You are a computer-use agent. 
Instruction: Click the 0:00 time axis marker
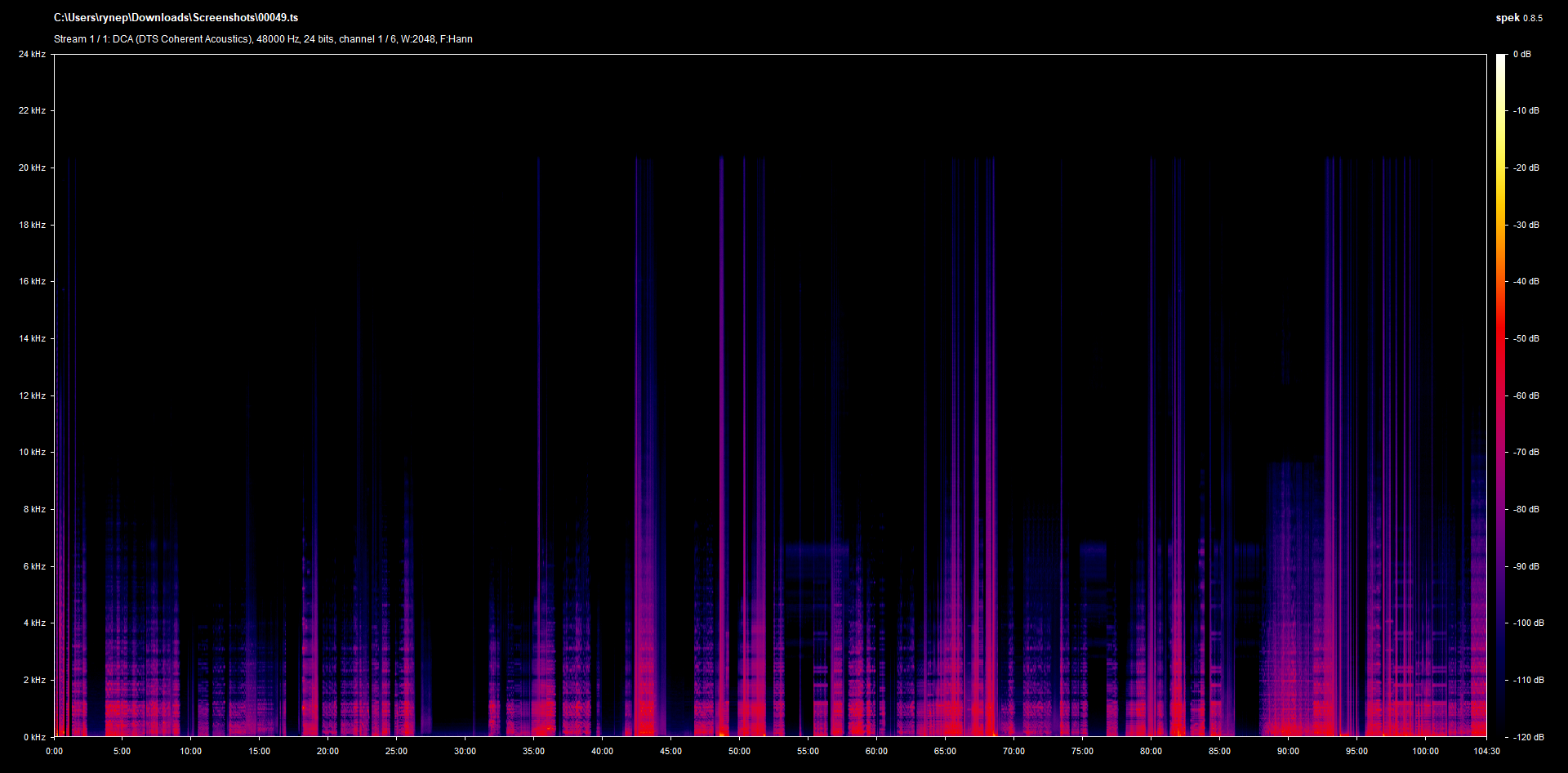click(54, 751)
